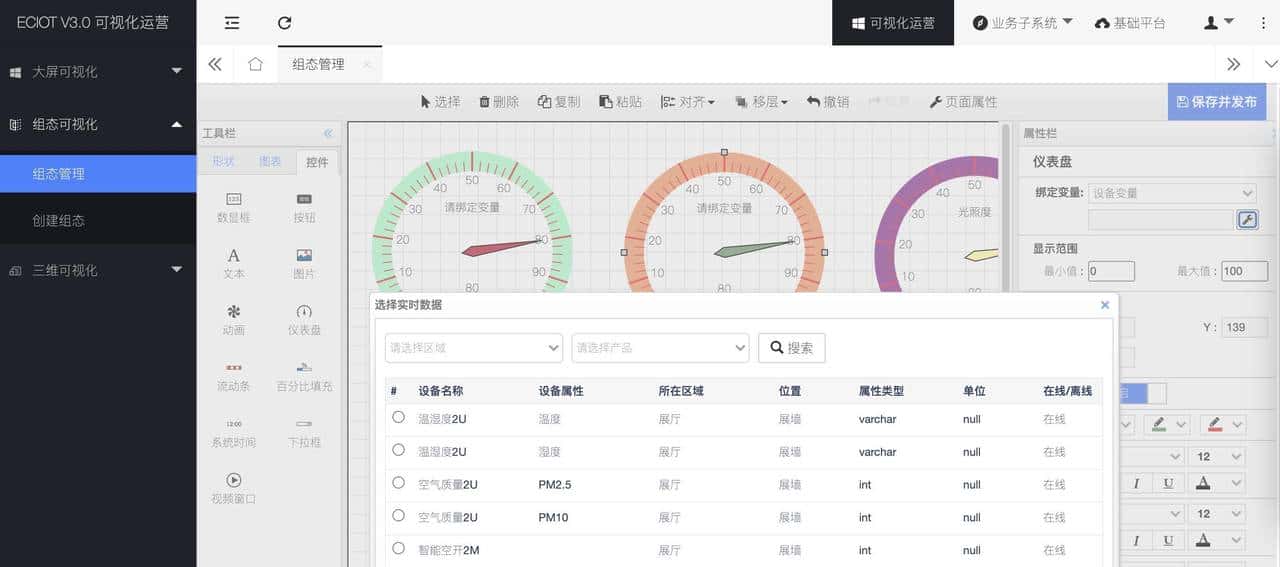Switch to the 形状 toolbox tab

(x=223, y=162)
